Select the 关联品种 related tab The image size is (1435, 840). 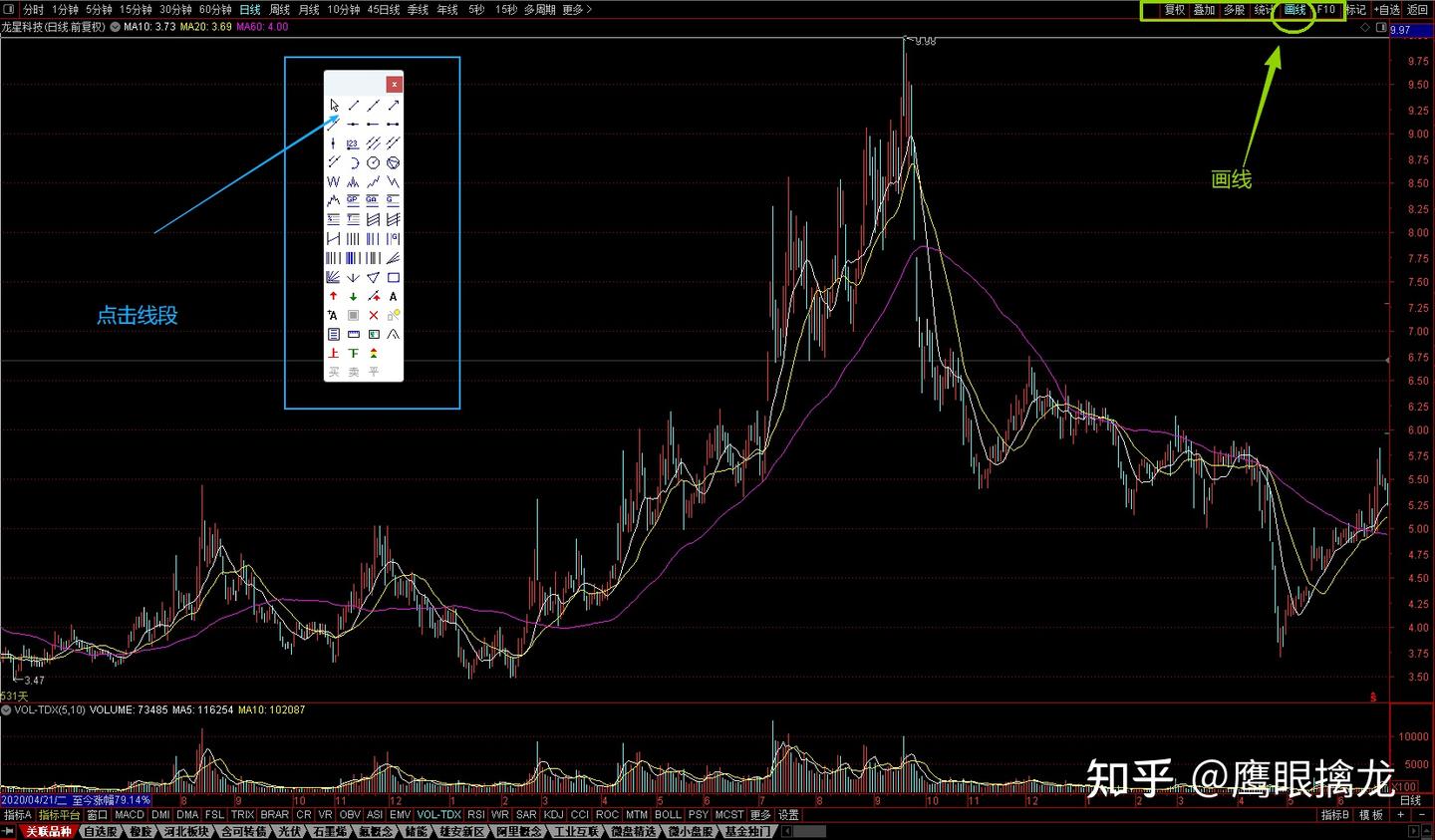click(x=49, y=831)
